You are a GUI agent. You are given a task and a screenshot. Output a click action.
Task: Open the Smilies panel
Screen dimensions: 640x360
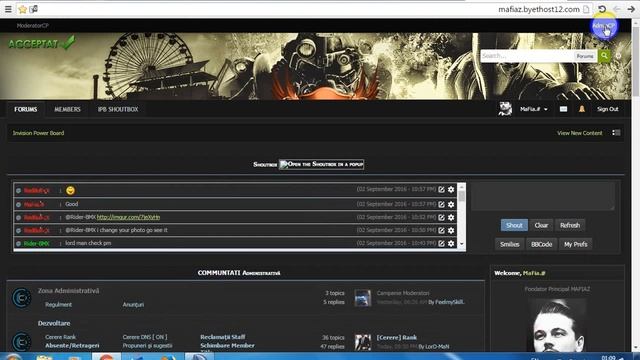tap(509, 244)
